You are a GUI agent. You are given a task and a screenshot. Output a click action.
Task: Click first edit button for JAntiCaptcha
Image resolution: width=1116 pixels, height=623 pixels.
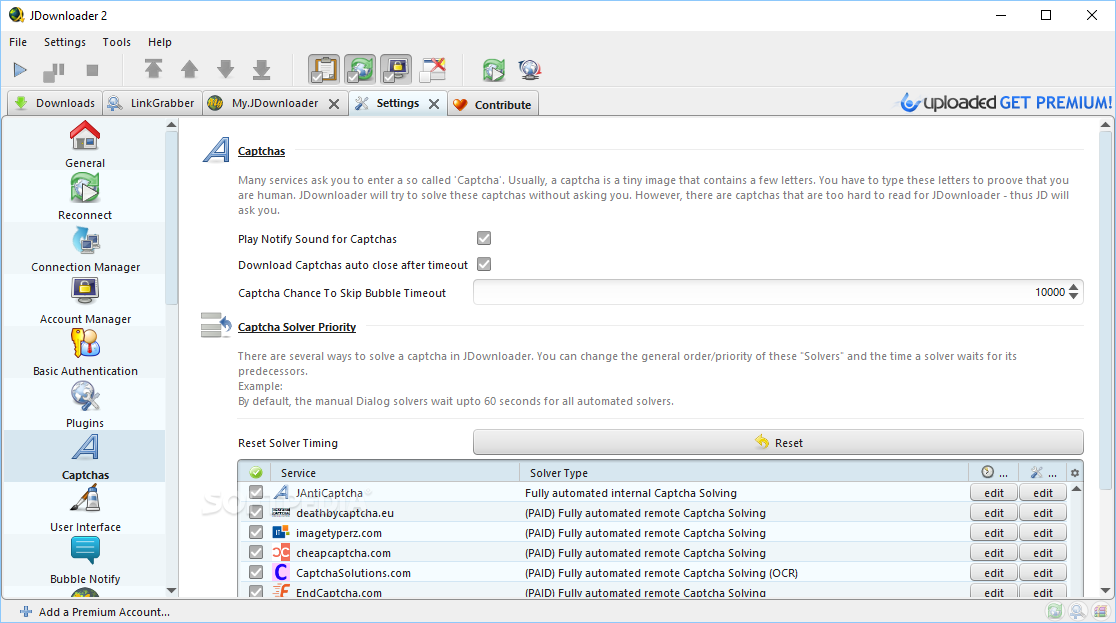[994, 493]
